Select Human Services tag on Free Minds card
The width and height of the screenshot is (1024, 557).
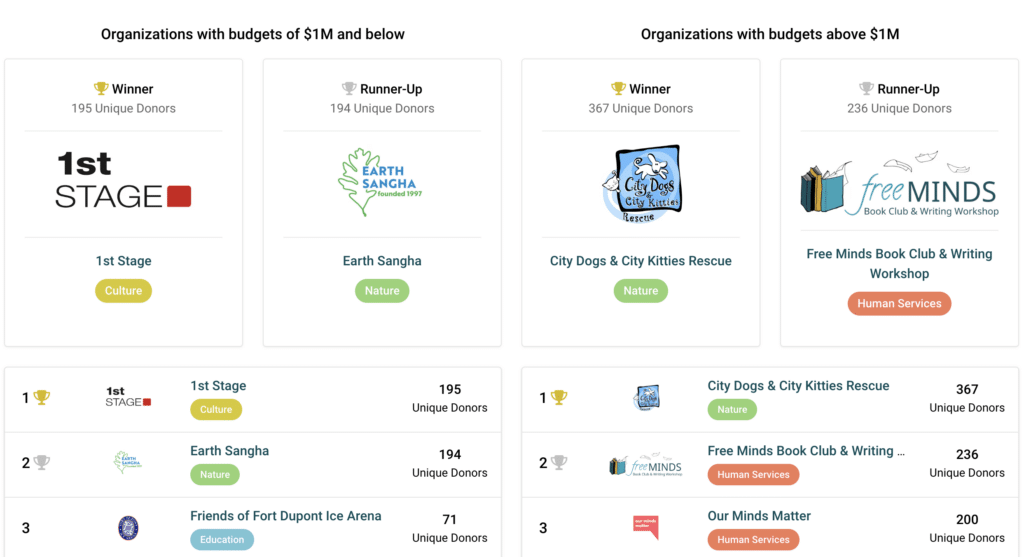[x=899, y=304]
